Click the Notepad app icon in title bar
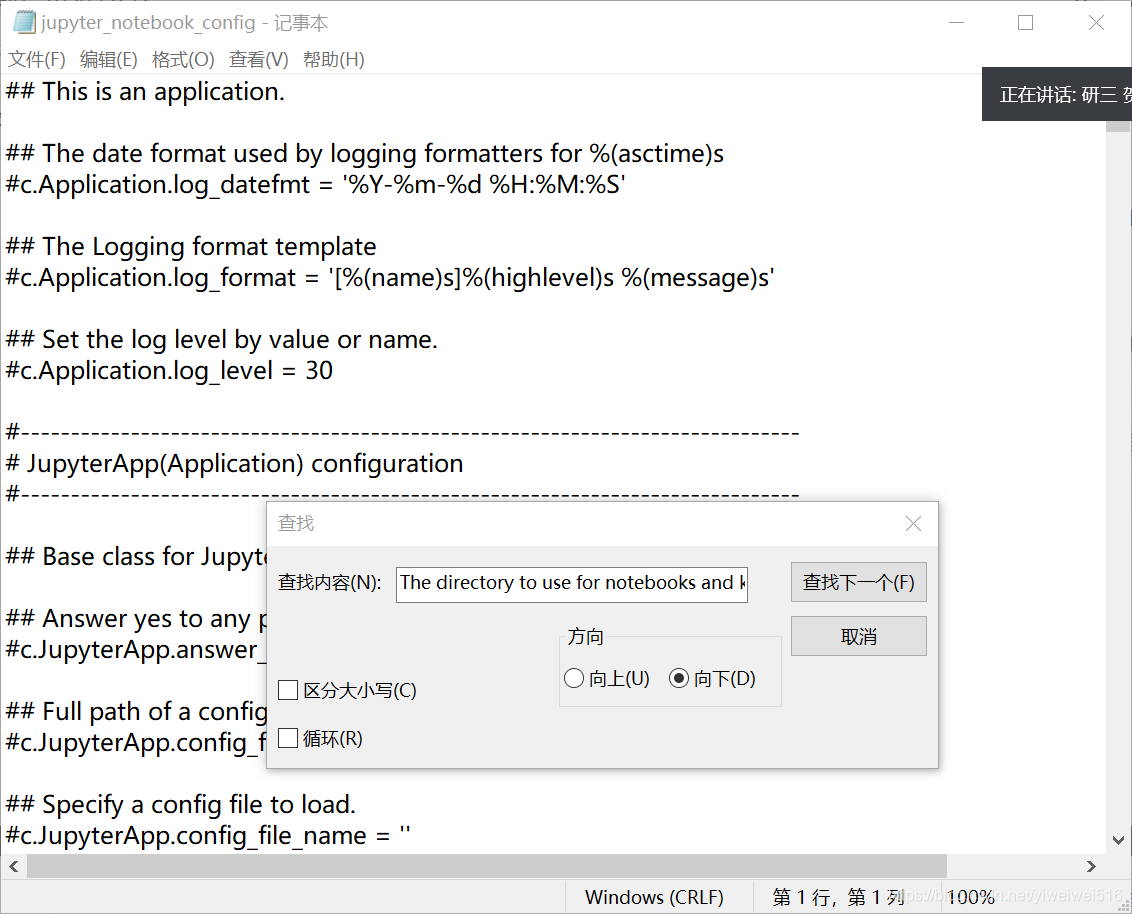The image size is (1132, 914). [24, 22]
